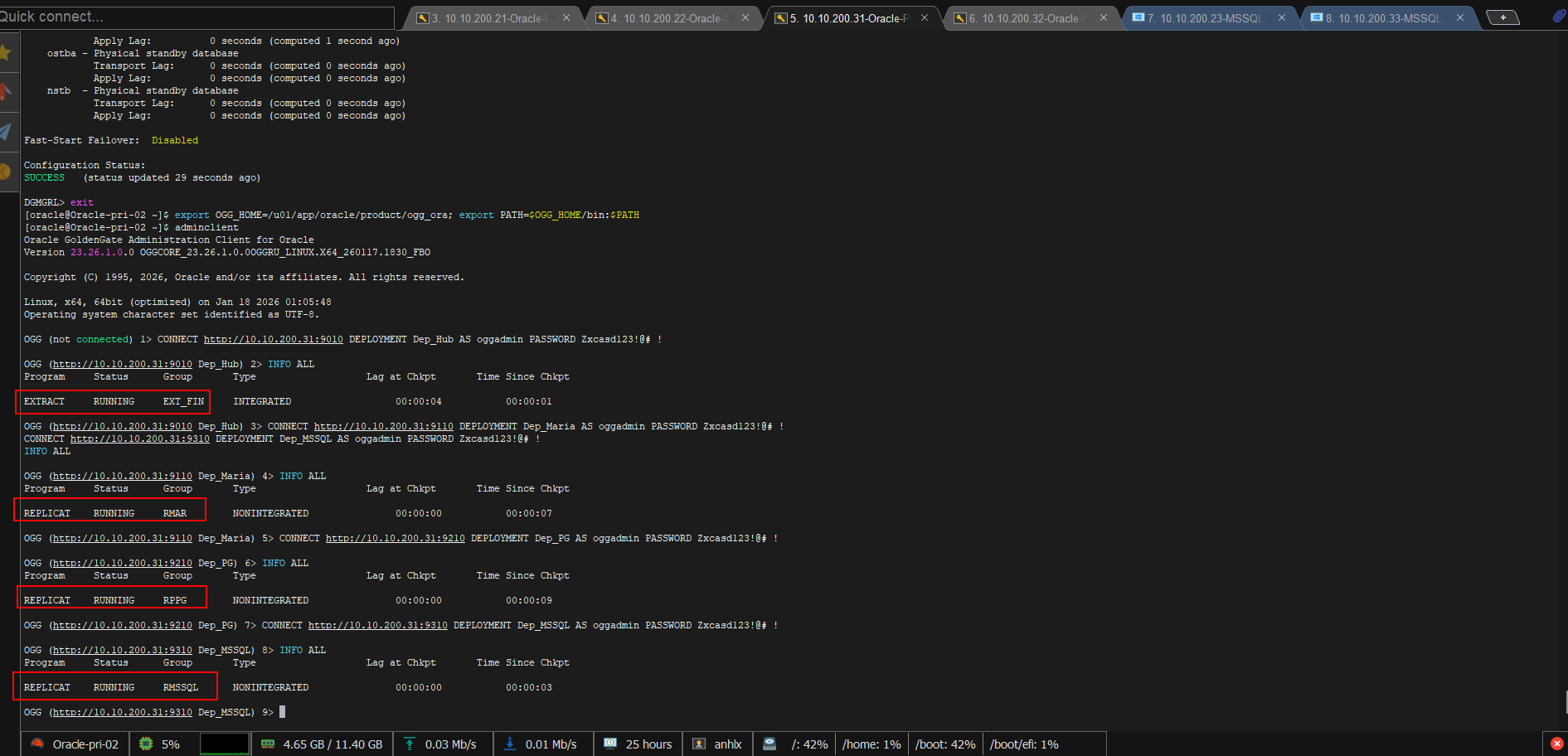
Task: Click the 4.65 GB / 11.40 GB memory value
Action: tap(333, 744)
